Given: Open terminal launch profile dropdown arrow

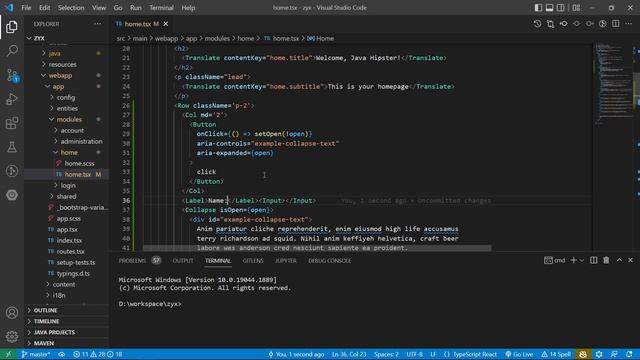Looking at the screenshot, I should click(x=582, y=260).
